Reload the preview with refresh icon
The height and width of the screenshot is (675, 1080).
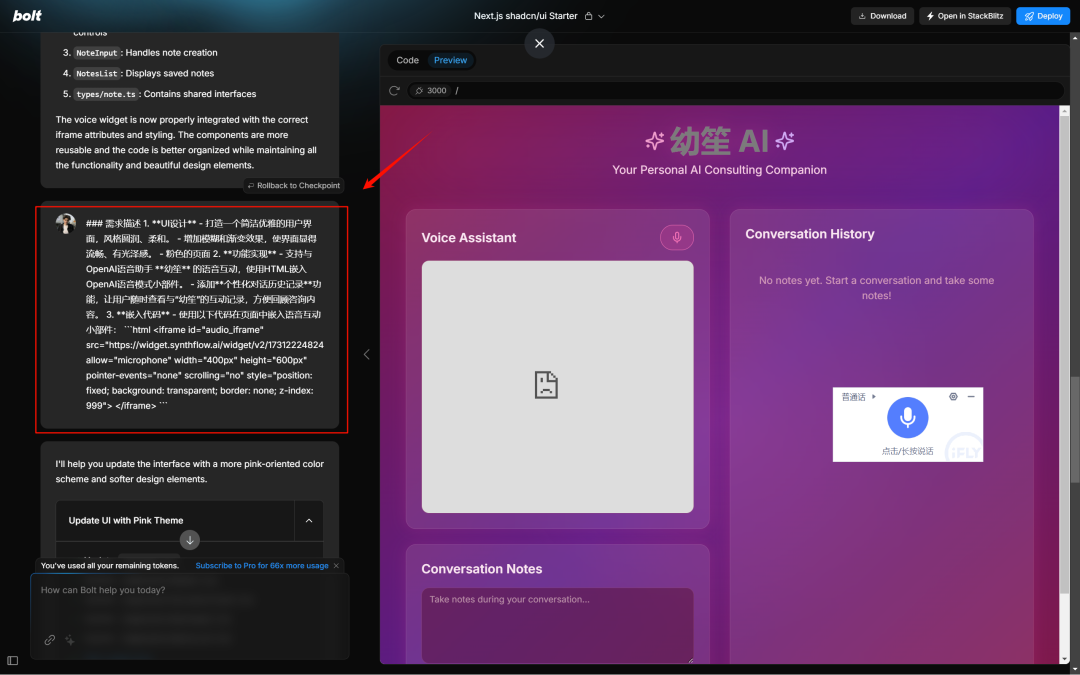click(395, 90)
